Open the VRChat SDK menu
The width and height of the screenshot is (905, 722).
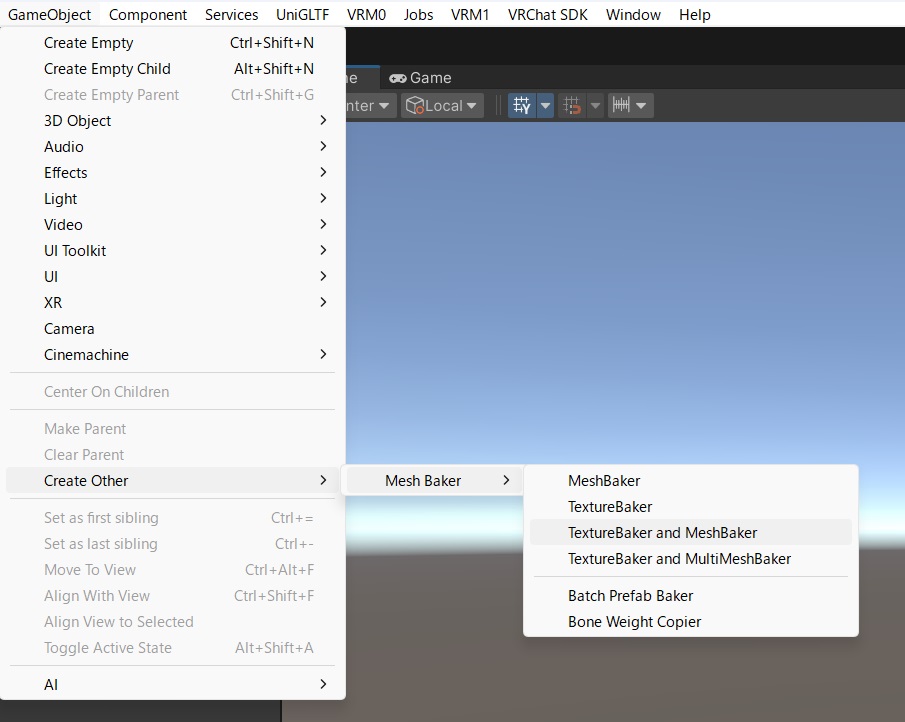coord(548,15)
